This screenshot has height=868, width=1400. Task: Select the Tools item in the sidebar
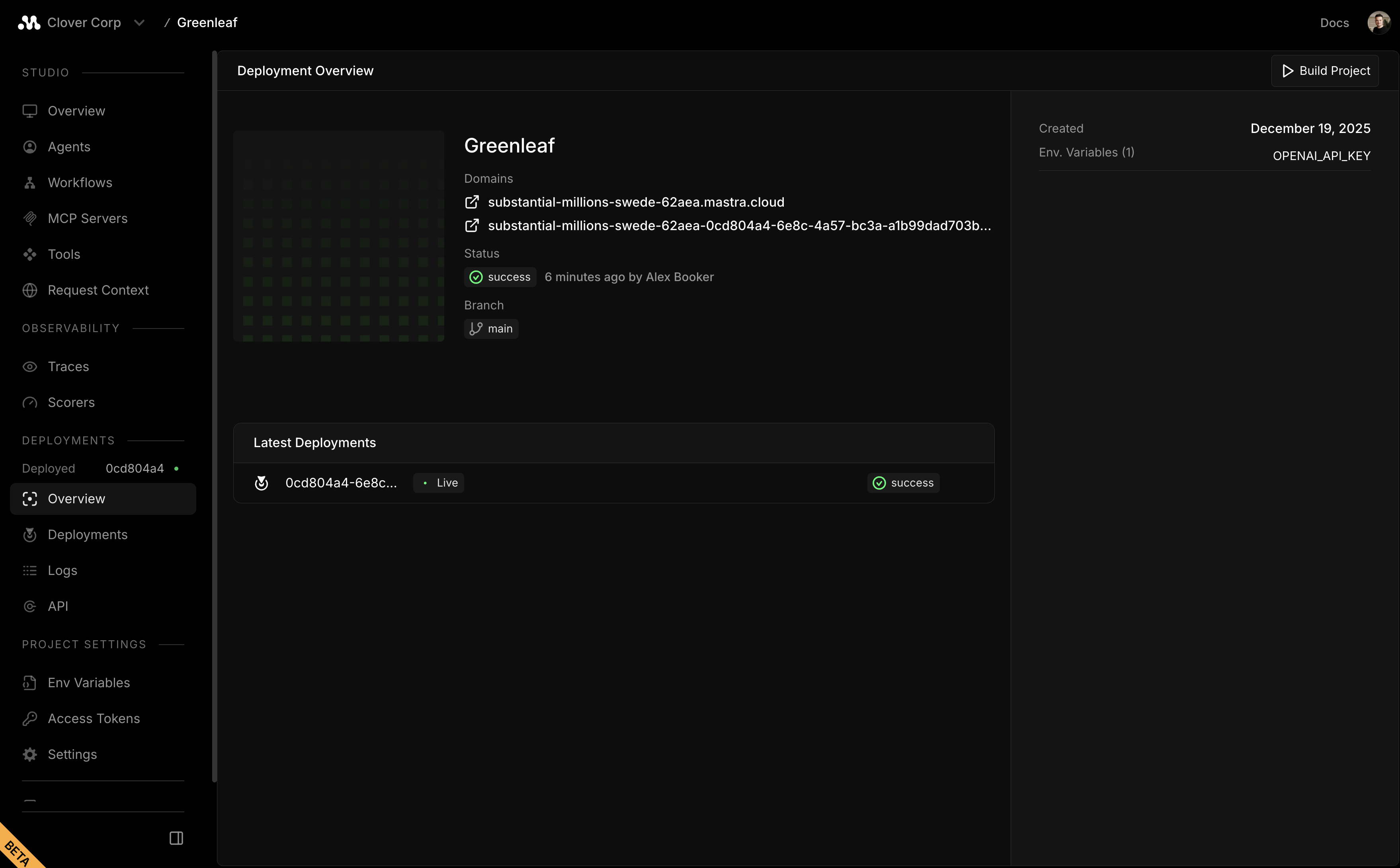(63, 254)
